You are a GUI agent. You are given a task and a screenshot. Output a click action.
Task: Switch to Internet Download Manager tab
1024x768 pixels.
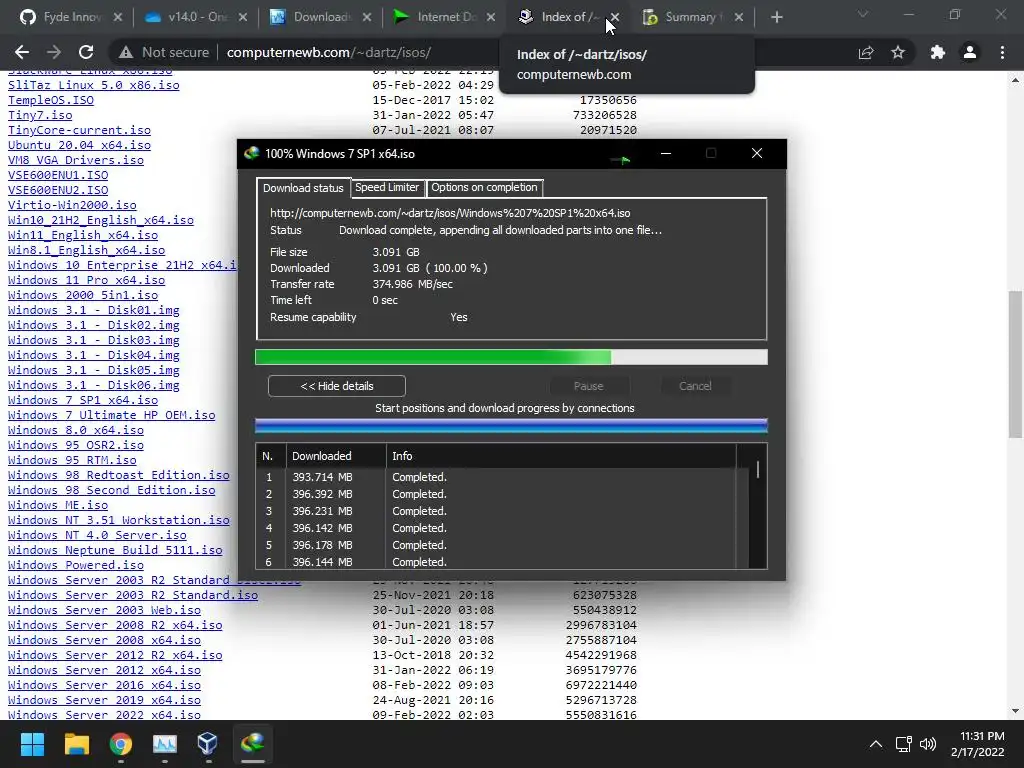[438, 17]
